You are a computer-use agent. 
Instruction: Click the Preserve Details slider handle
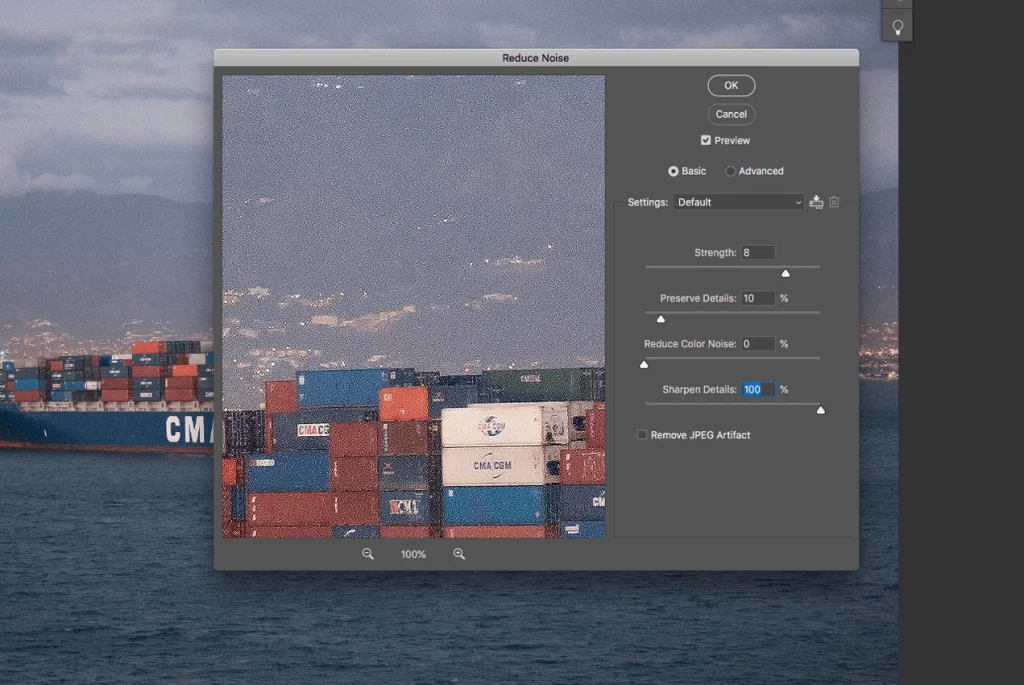coord(661,319)
